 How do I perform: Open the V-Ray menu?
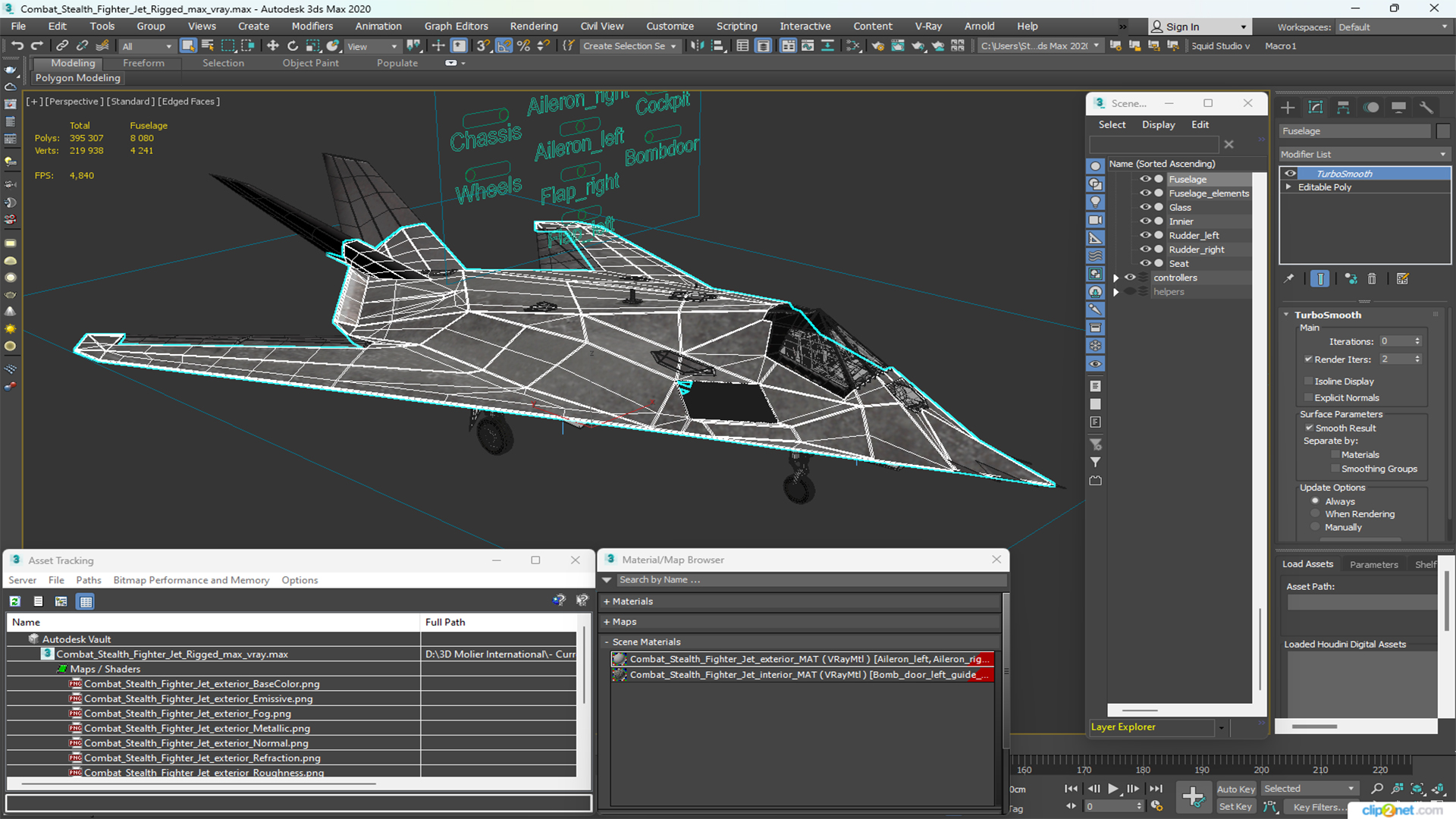928,26
